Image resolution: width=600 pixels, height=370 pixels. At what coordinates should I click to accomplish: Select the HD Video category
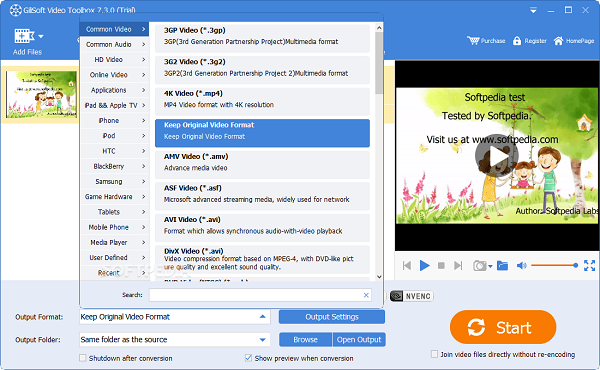click(x=114, y=59)
